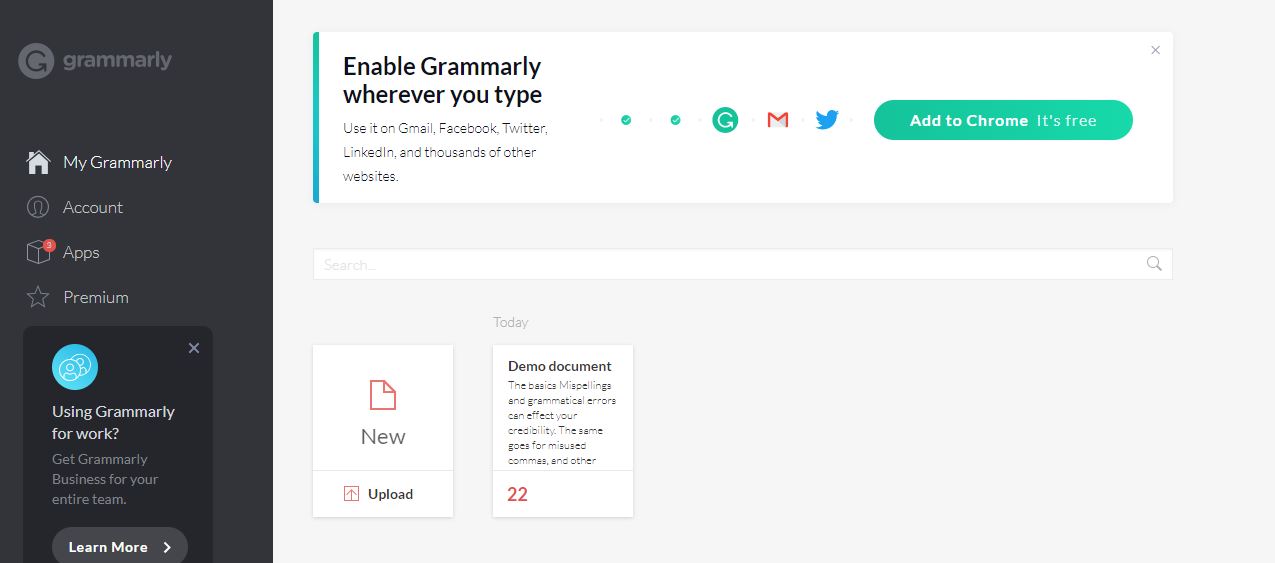
Task: Click Add to Chrome button
Action: click(x=1003, y=120)
